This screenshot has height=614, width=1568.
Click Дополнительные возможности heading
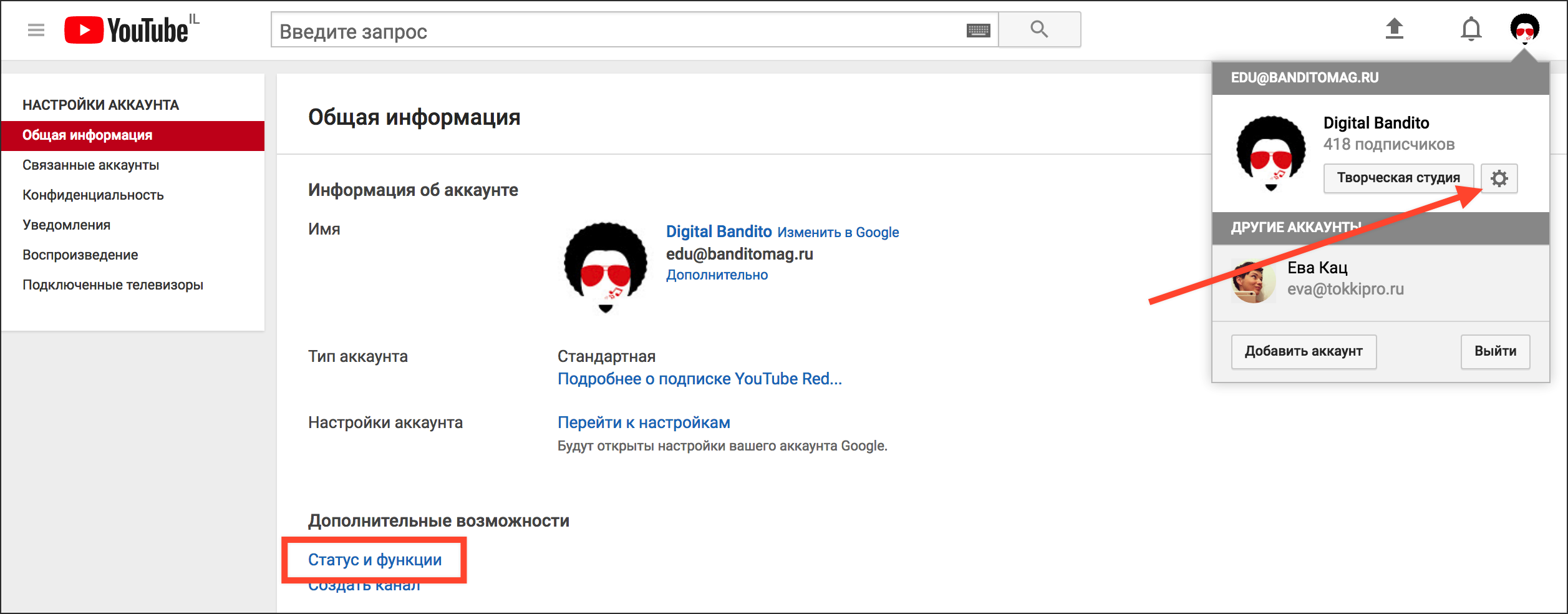click(x=438, y=521)
